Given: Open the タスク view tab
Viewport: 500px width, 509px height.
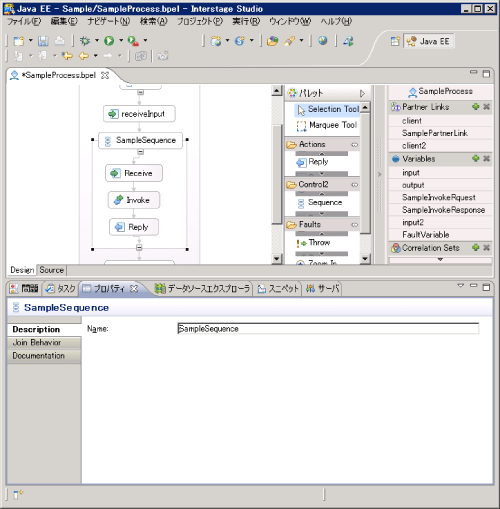Looking at the screenshot, I should 61,288.
